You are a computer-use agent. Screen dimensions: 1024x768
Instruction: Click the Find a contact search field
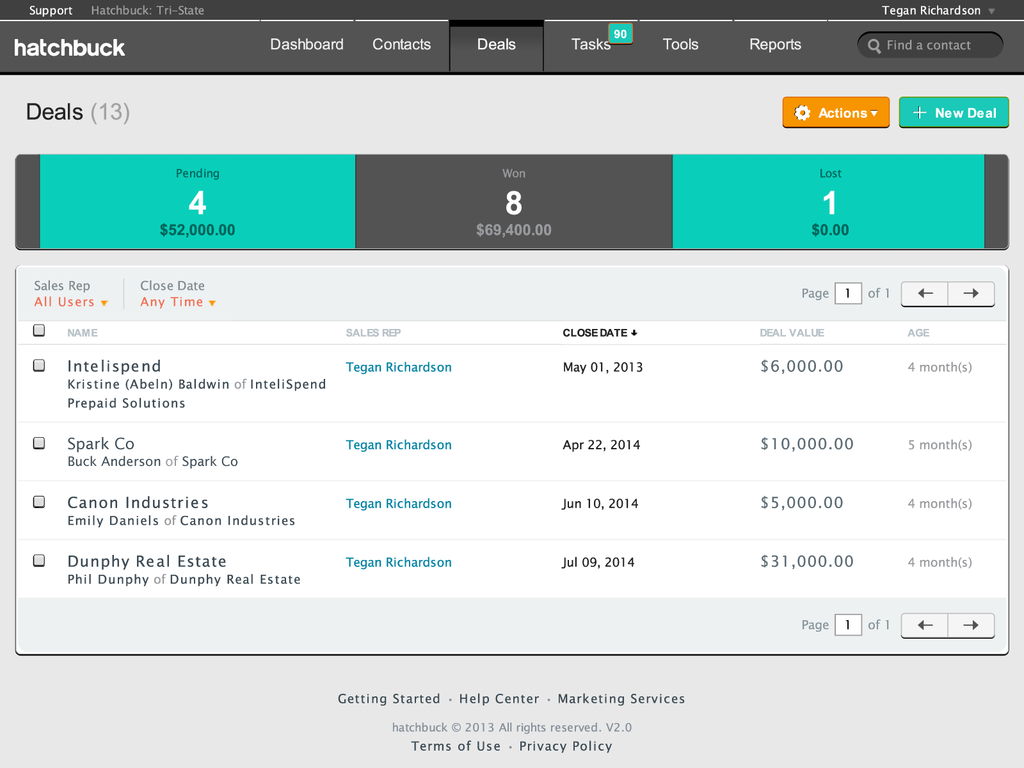coord(930,45)
